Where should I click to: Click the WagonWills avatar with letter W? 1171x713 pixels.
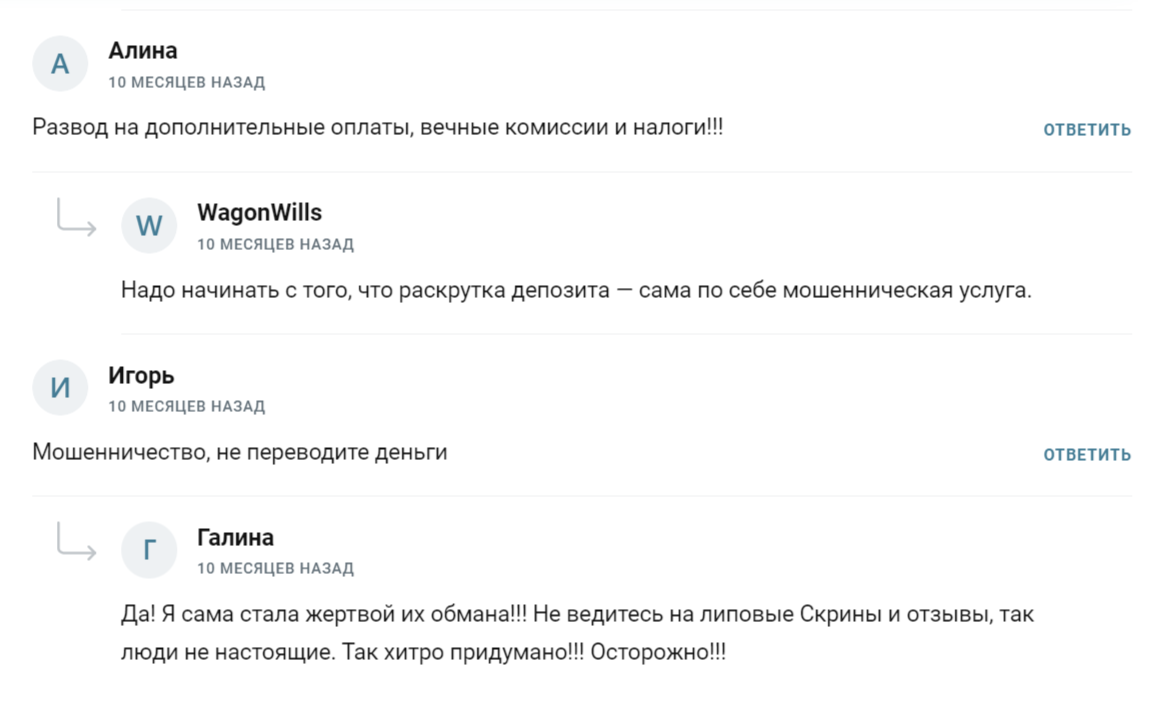149,226
